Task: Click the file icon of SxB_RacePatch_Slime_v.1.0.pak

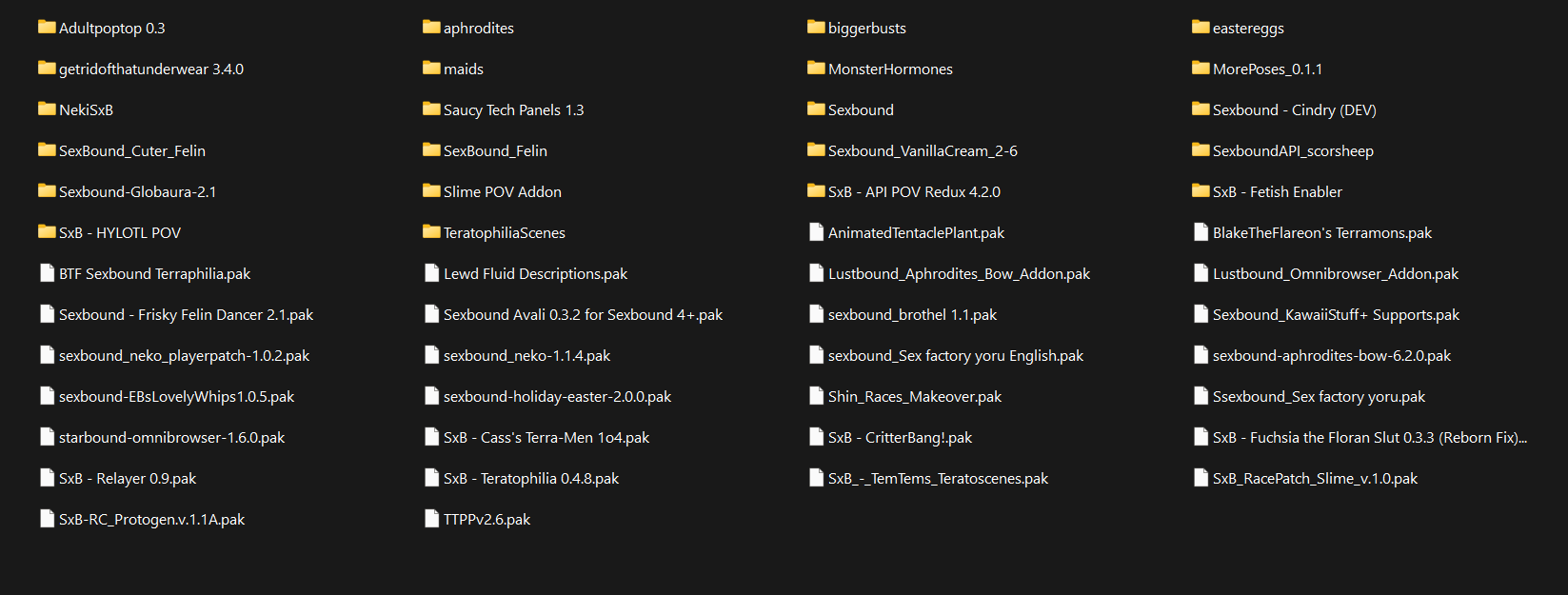Action: pos(1201,477)
